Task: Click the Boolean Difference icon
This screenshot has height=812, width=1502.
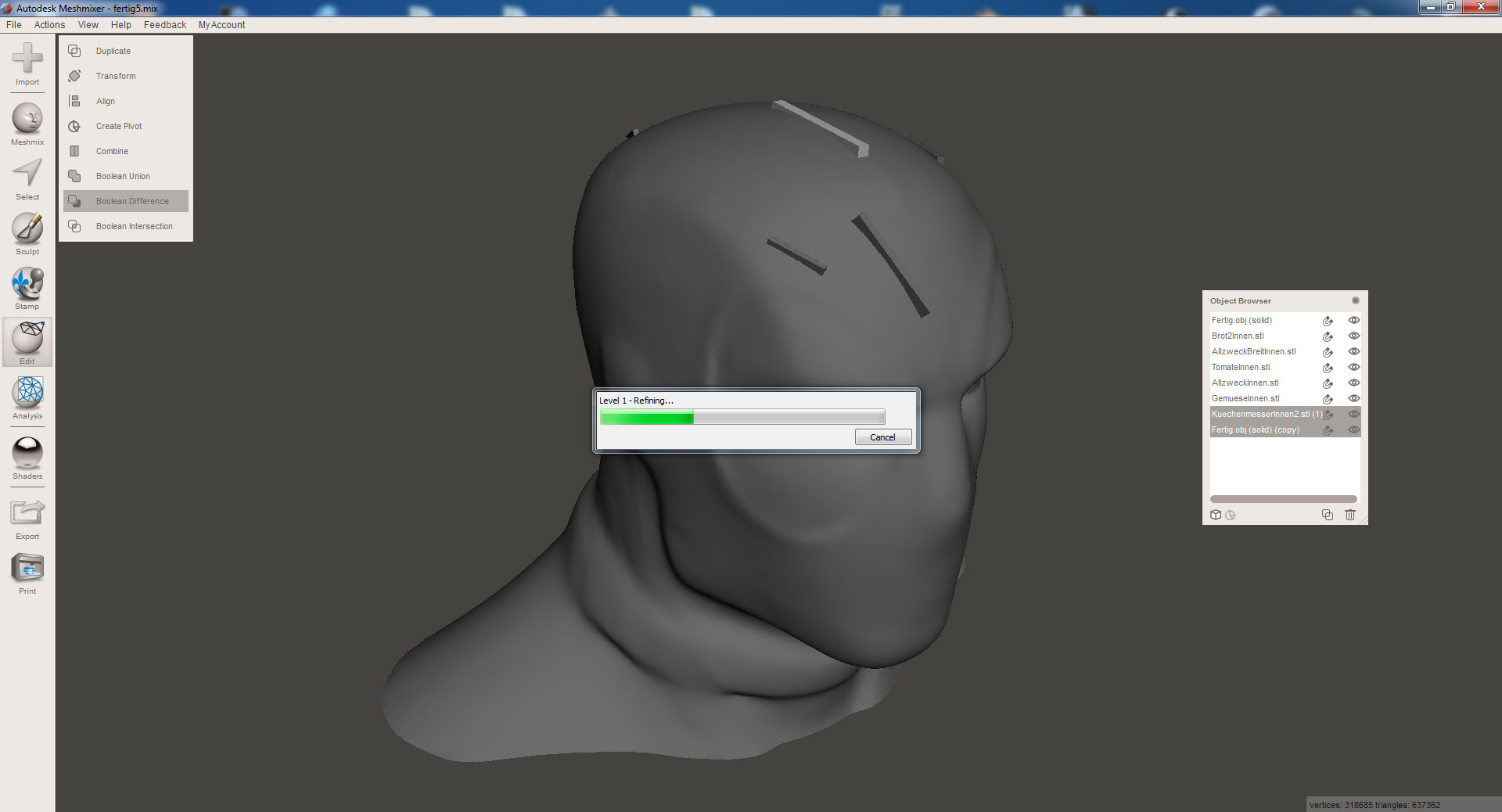Action: tap(74, 201)
